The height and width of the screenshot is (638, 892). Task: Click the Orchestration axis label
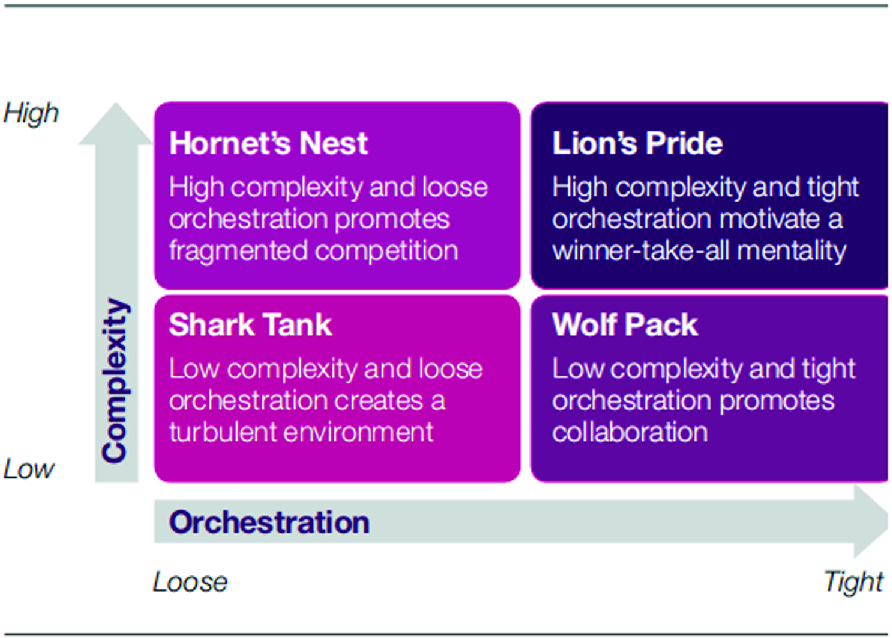click(x=269, y=522)
